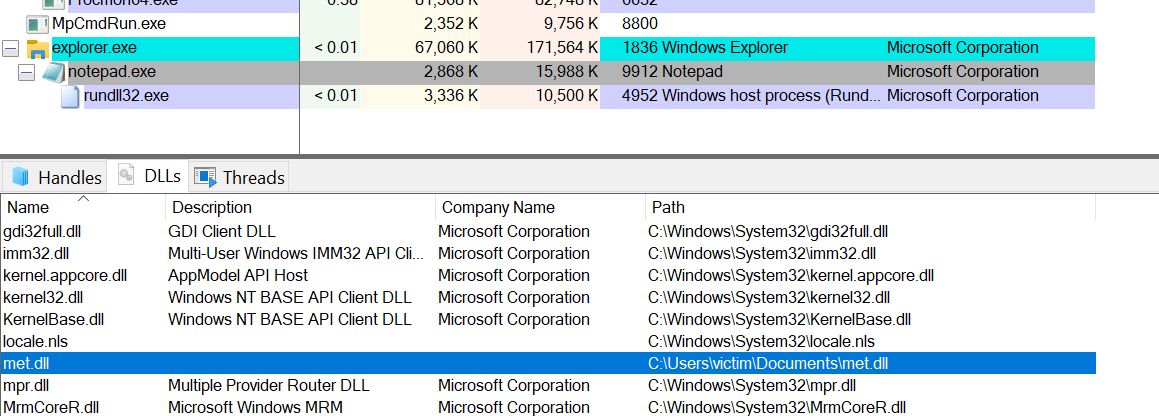Switch to the Threads tab

click(x=240, y=178)
